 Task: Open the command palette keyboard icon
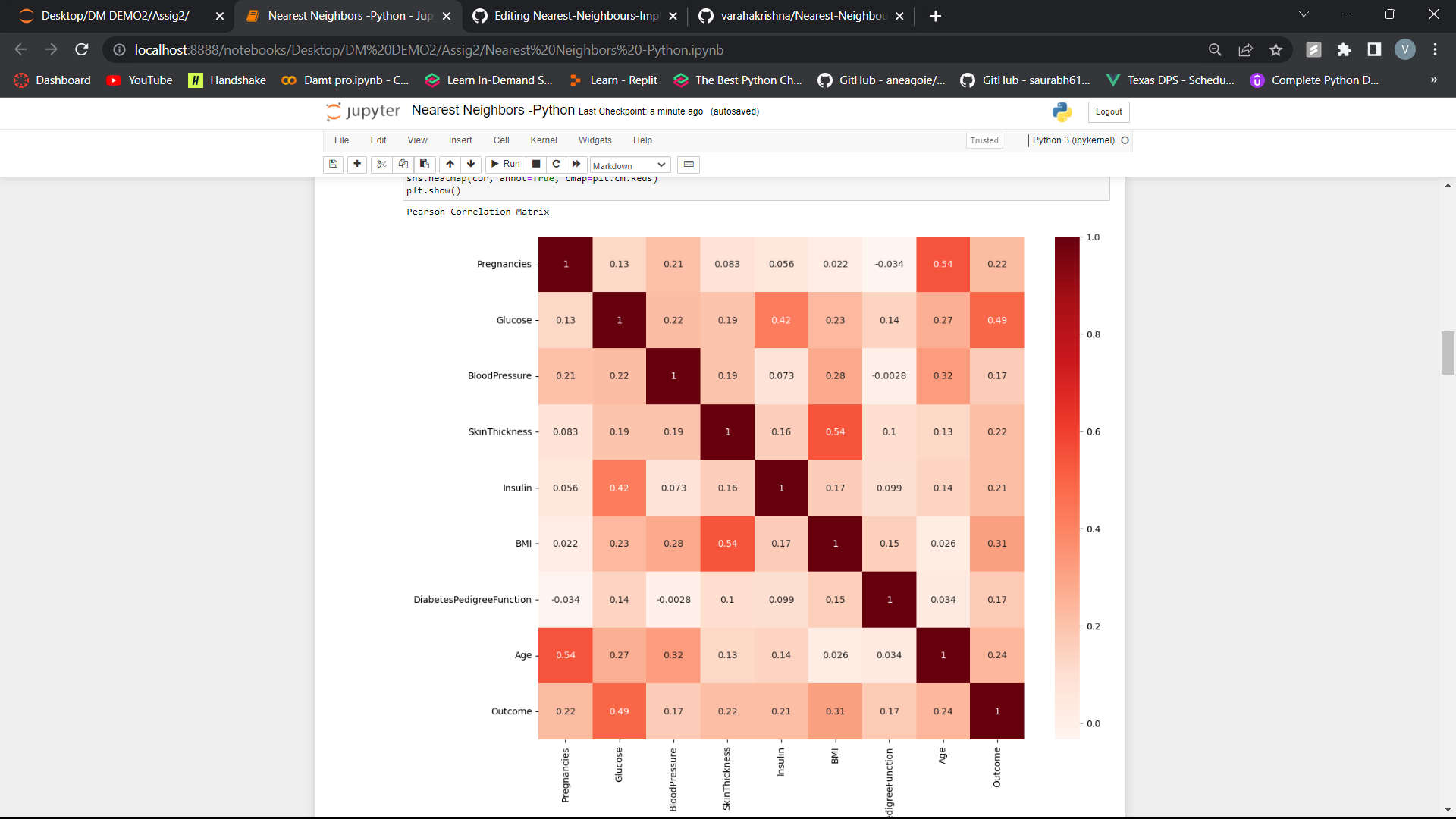click(x=689, y=164)
